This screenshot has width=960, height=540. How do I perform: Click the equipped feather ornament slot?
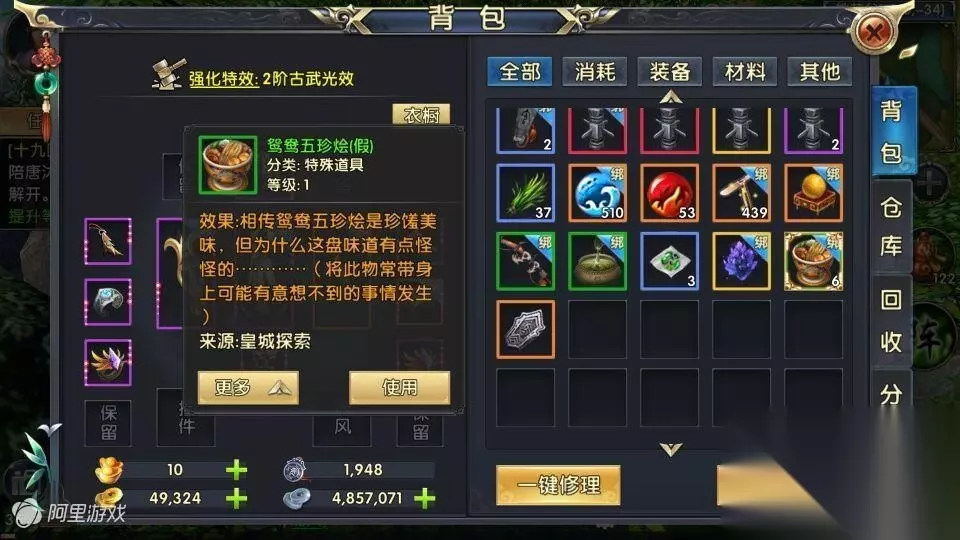pyautogui.click(x=108, y=362)
